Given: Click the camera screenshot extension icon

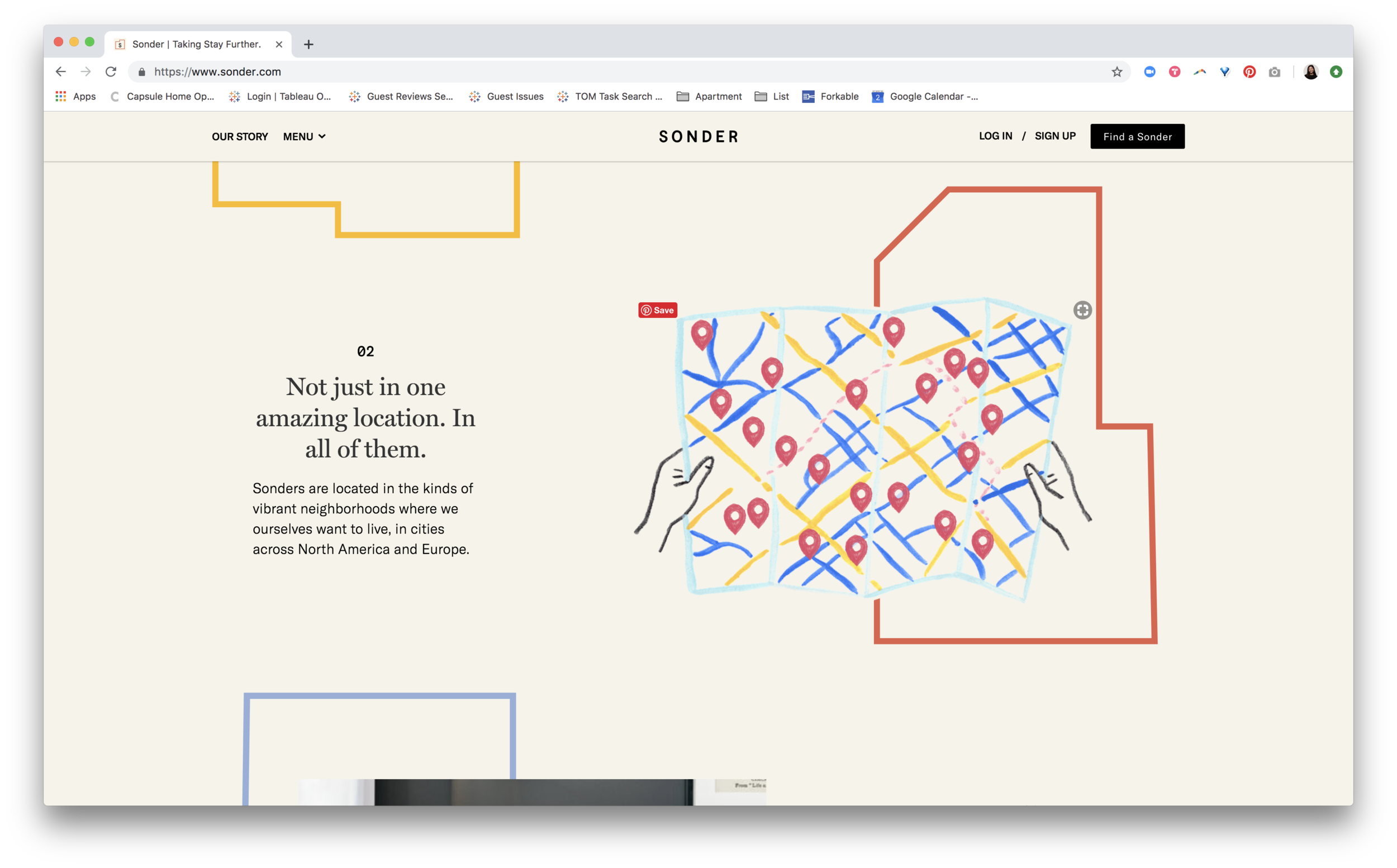Looking at the screenshot, I should [x=1275, y=71].
